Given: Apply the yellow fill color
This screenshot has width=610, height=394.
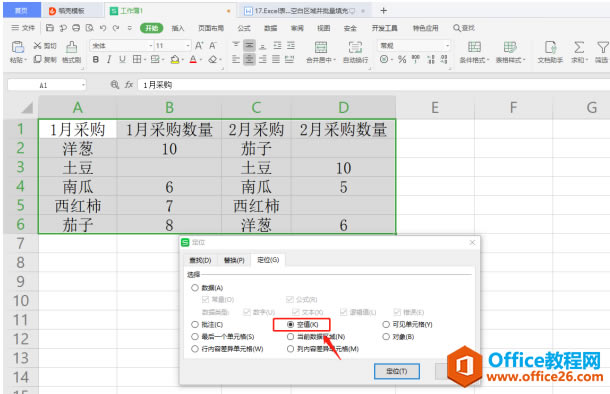Looking at the screenshot, I should click(175, 60).
